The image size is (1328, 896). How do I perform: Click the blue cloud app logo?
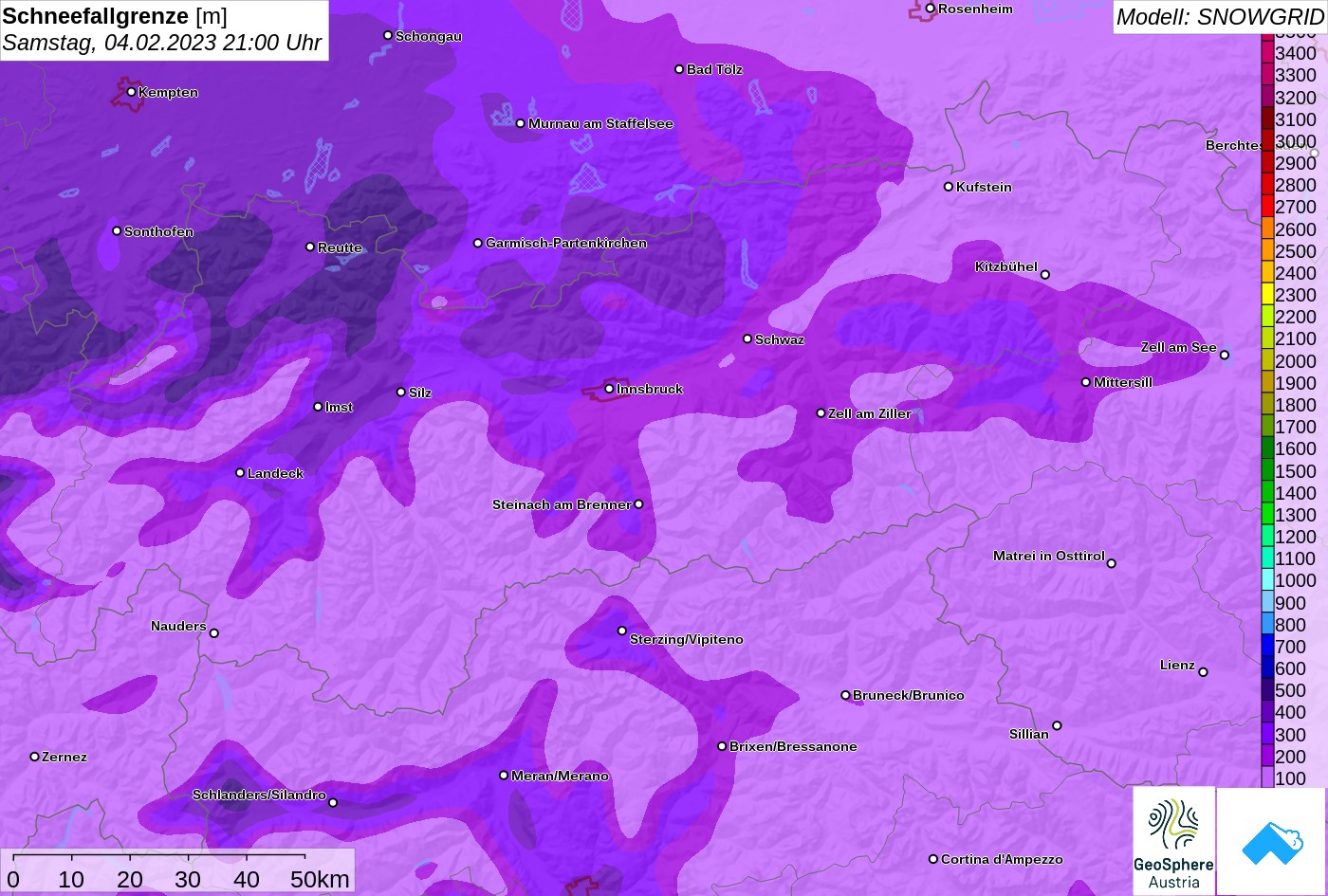1271,841
